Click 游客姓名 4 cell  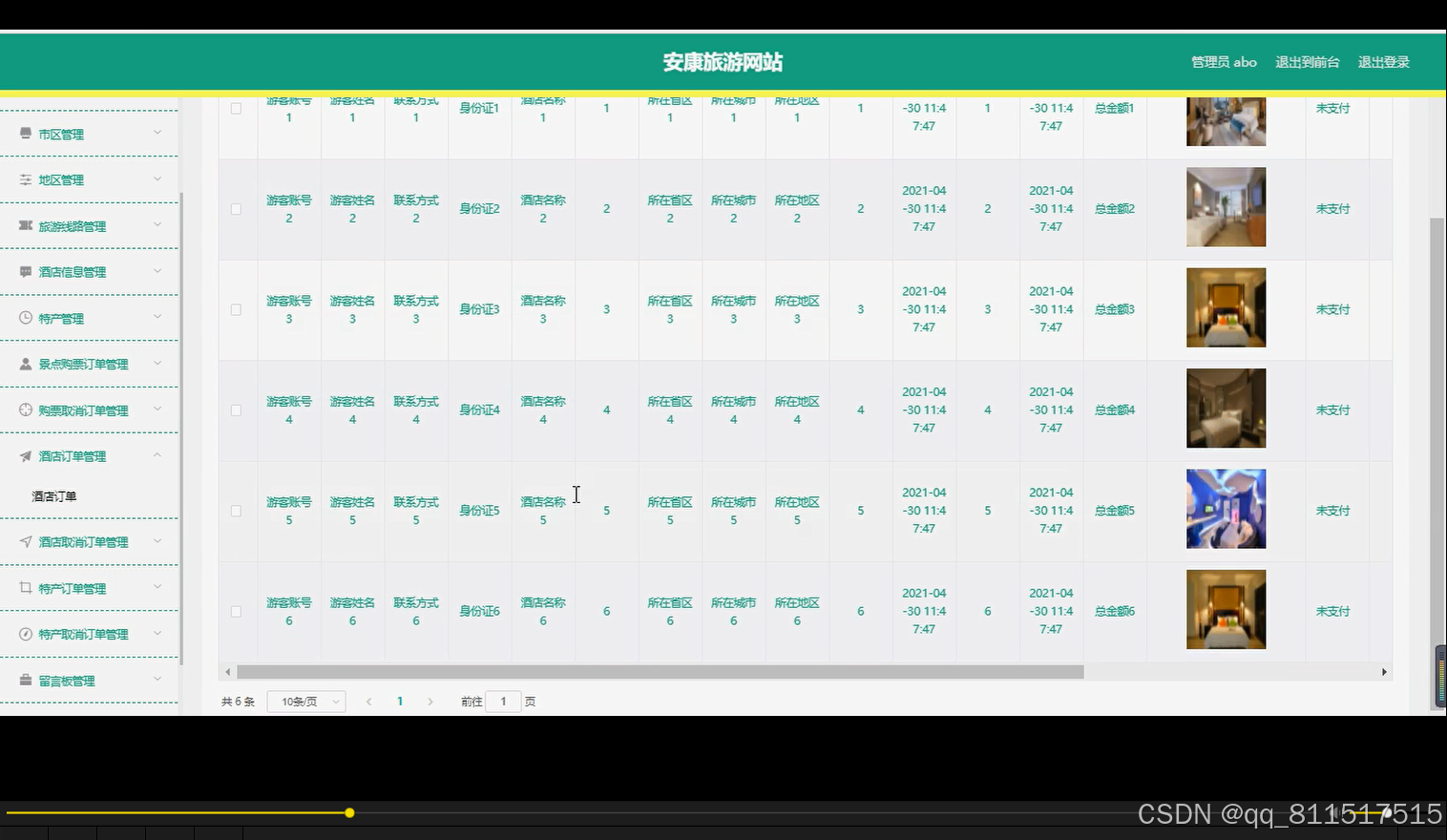coord(352,410)
